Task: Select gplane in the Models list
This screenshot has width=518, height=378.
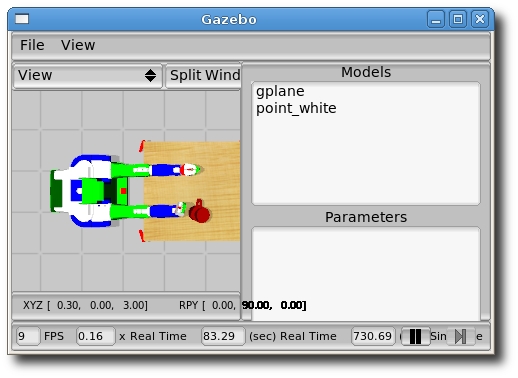Action: coord(280,92)
